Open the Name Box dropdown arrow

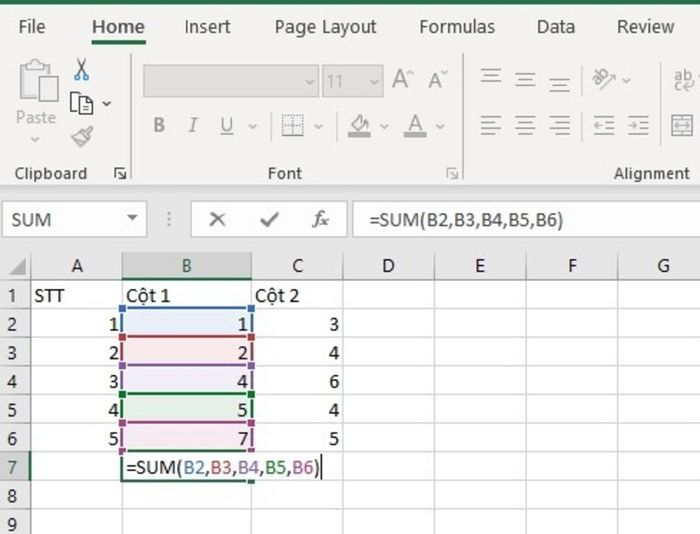(132, 218)
